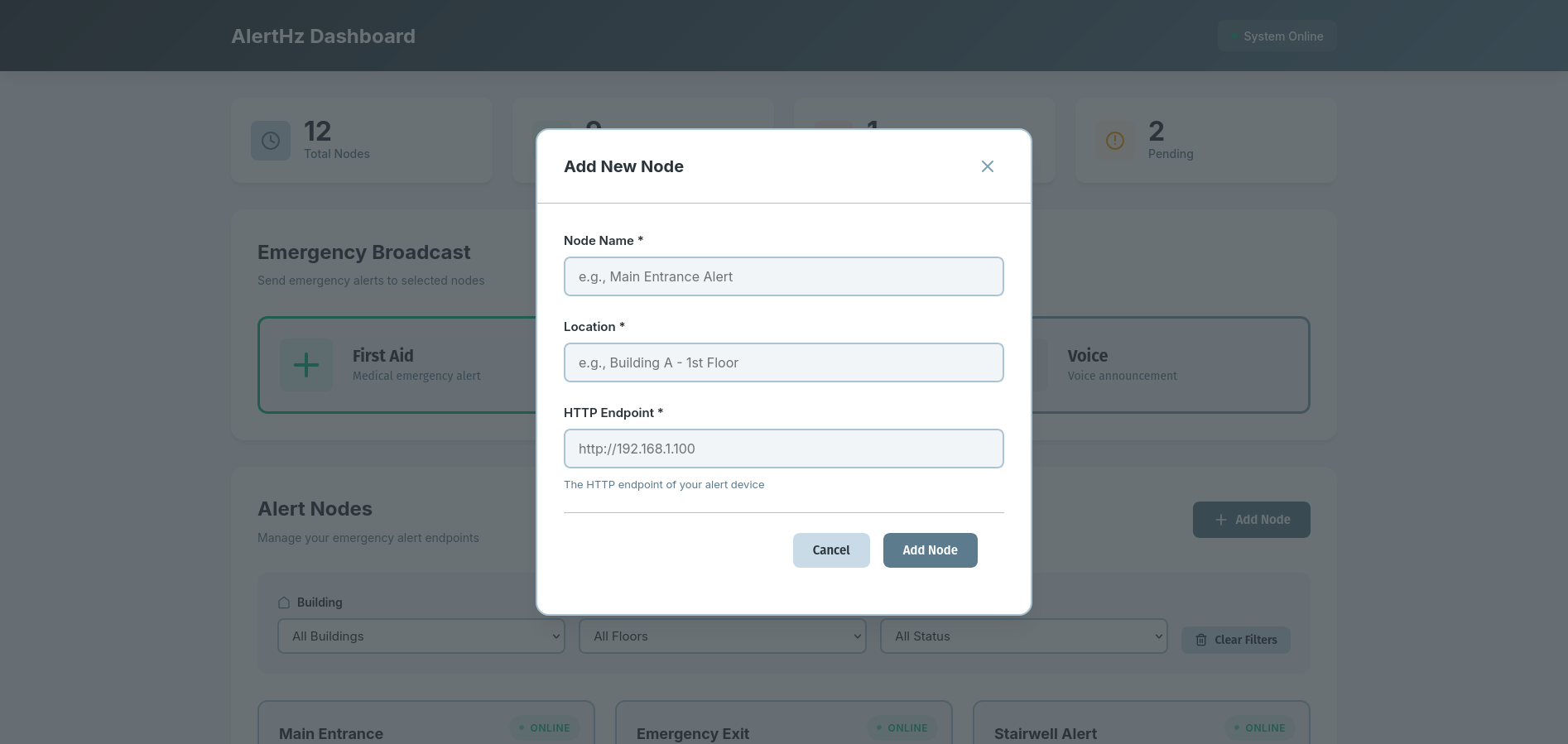The width and height of the screenshot is (1568, 744).
Task: Submit the form with the dialog's Add Node button
Action: click(x=930, y=550)
